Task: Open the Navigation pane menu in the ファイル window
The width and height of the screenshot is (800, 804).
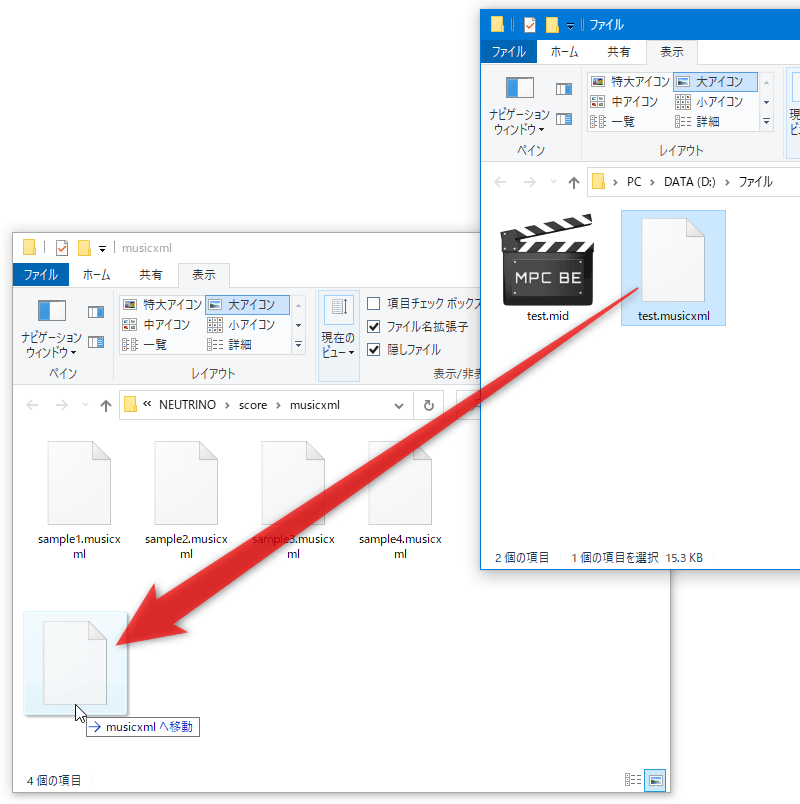Action: pyautogui.click(x=519, y=106)
